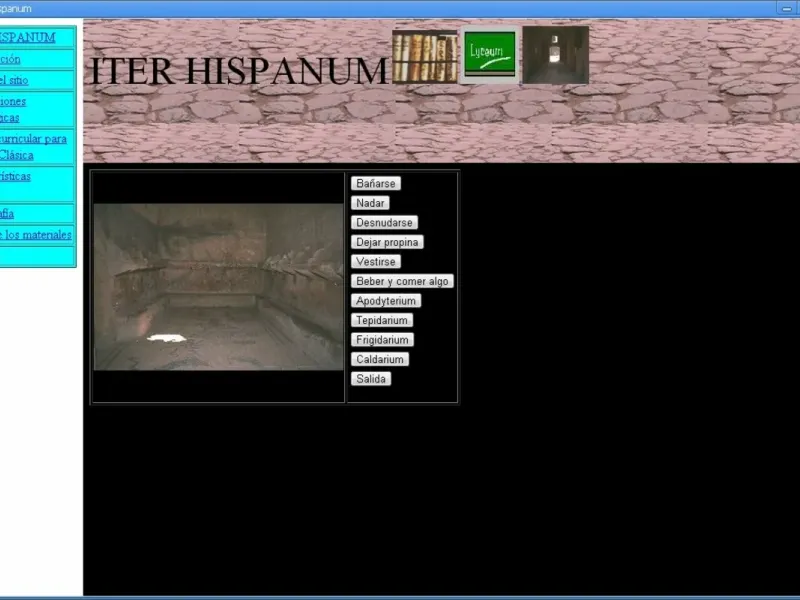Image resolution: width=800 pixels, height=600 pixels.
Task: Select the Desnudarse action button
Action: [384, 222]
